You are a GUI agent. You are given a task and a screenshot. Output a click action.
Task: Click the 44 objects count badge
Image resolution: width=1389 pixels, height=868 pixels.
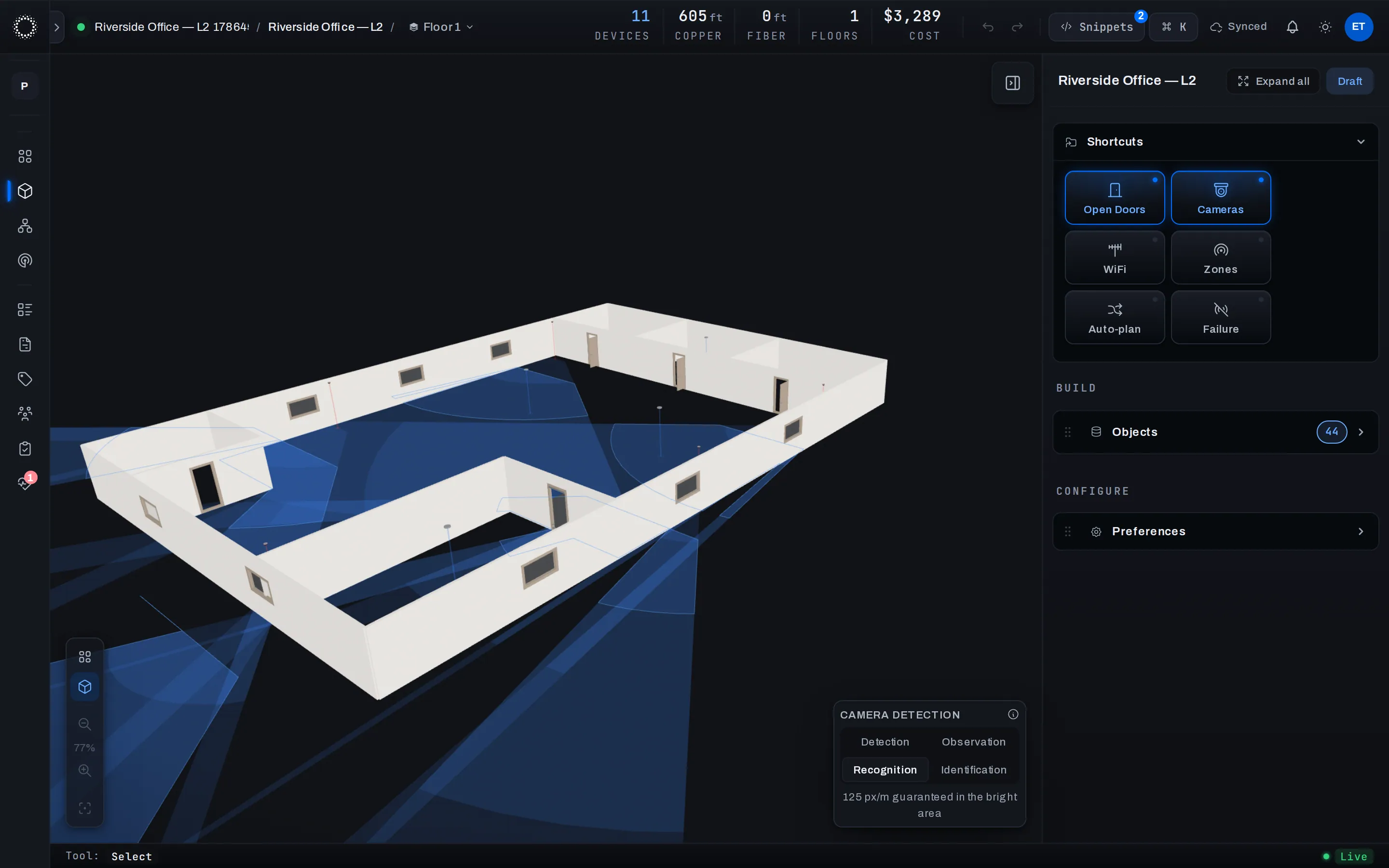point(1332,432)
